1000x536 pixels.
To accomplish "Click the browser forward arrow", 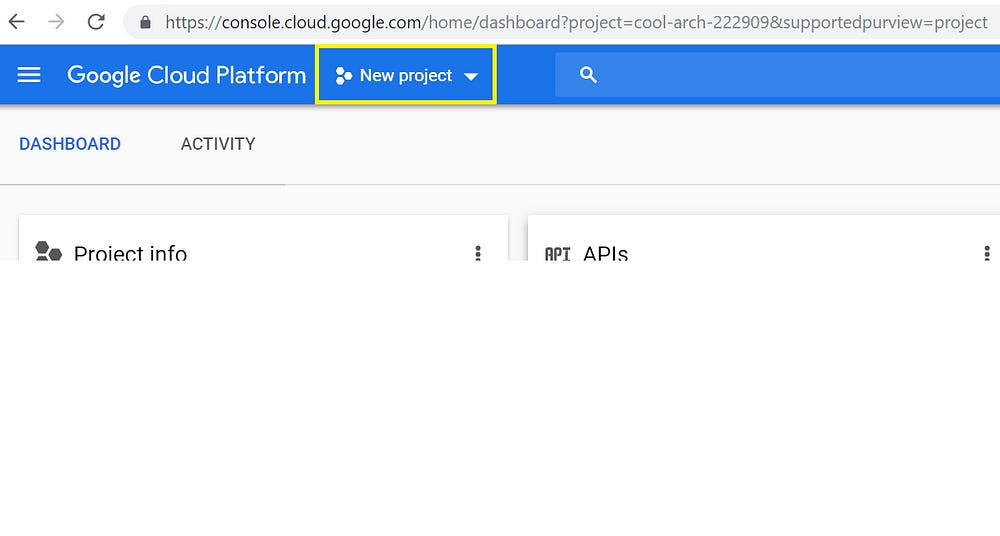I will 56,22.
